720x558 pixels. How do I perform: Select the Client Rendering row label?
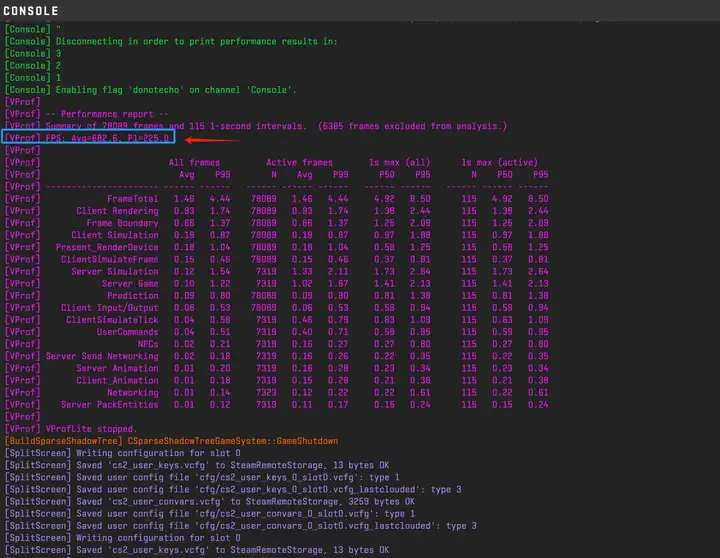click(117, 211)
